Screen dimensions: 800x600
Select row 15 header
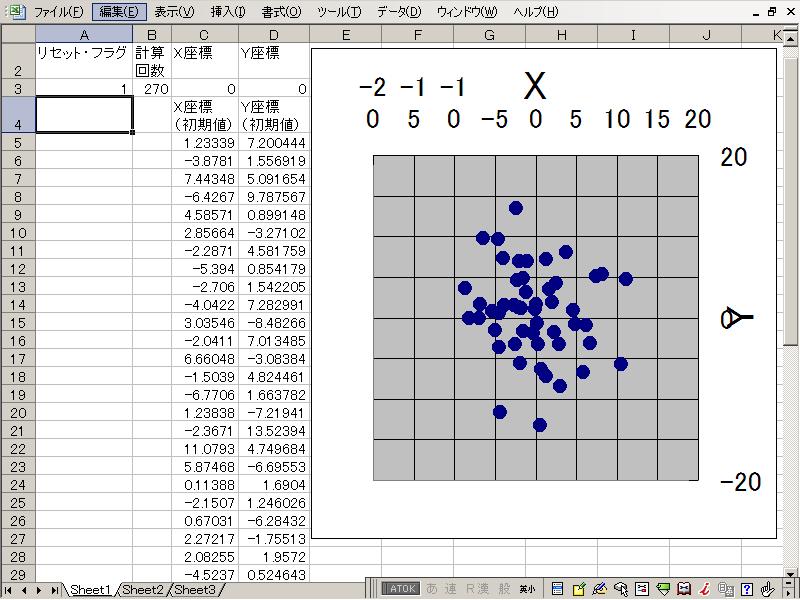tap(17, 323)
